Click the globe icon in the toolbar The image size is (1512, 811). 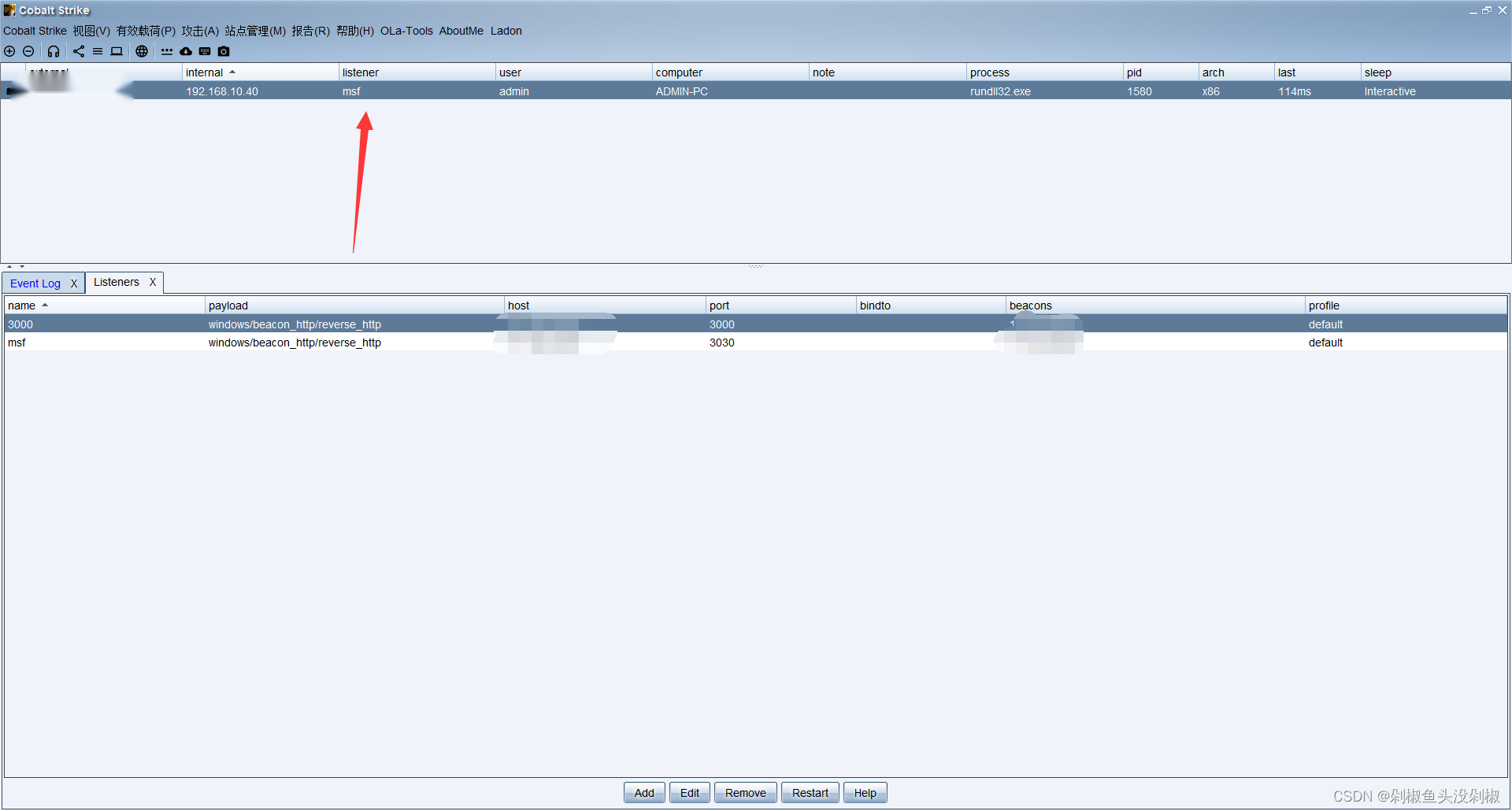pos(142,51)
